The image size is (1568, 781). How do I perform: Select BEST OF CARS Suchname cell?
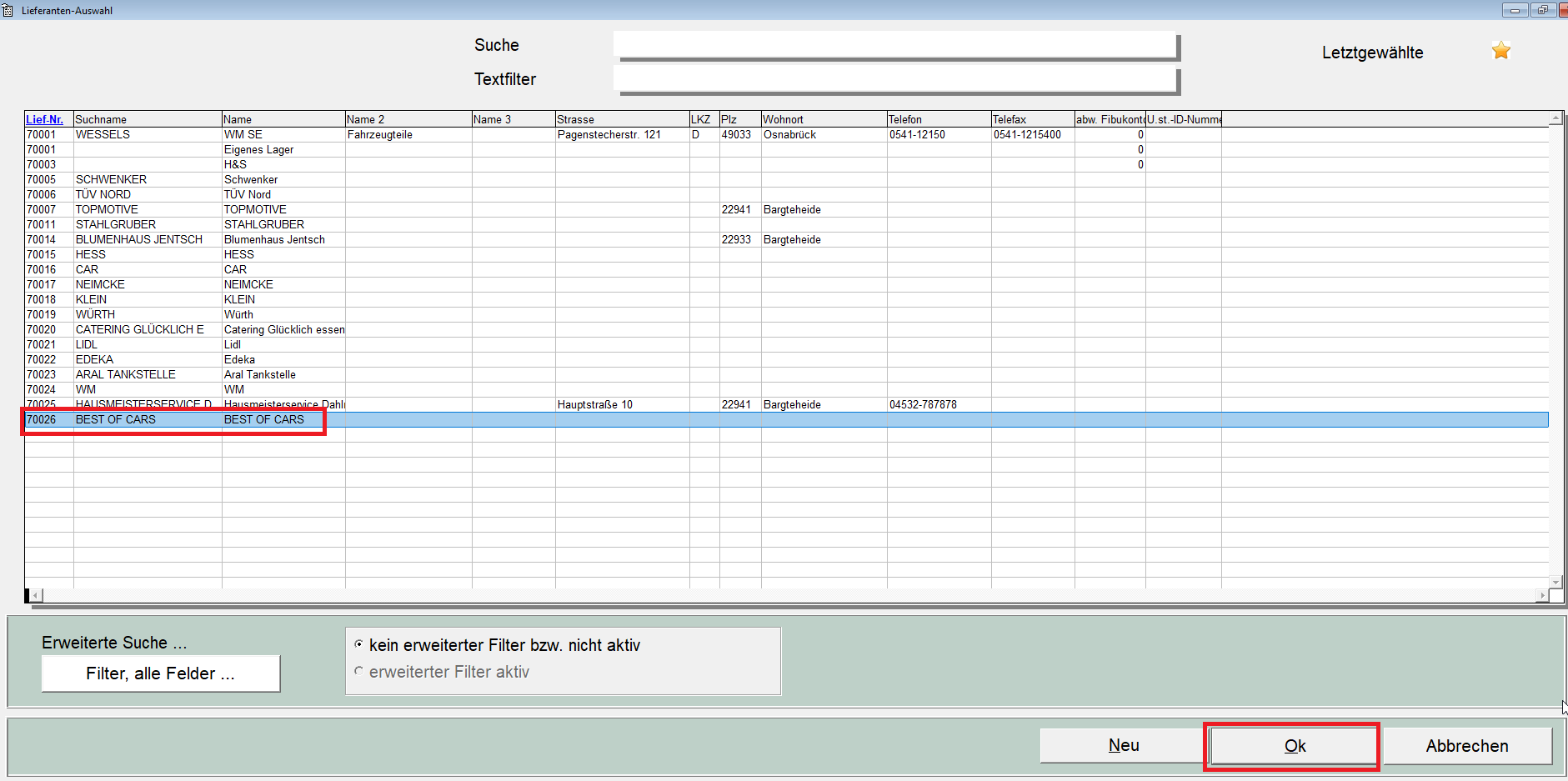148,419
